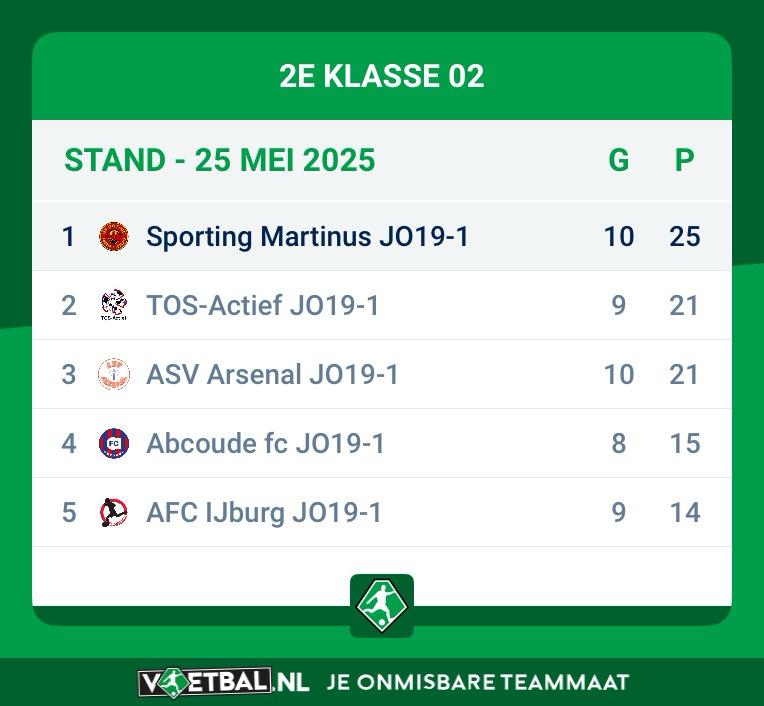The image size is (764, 706).
Task: Open ASV Arsenal JO19-1 team row
Action: point(382,374)
